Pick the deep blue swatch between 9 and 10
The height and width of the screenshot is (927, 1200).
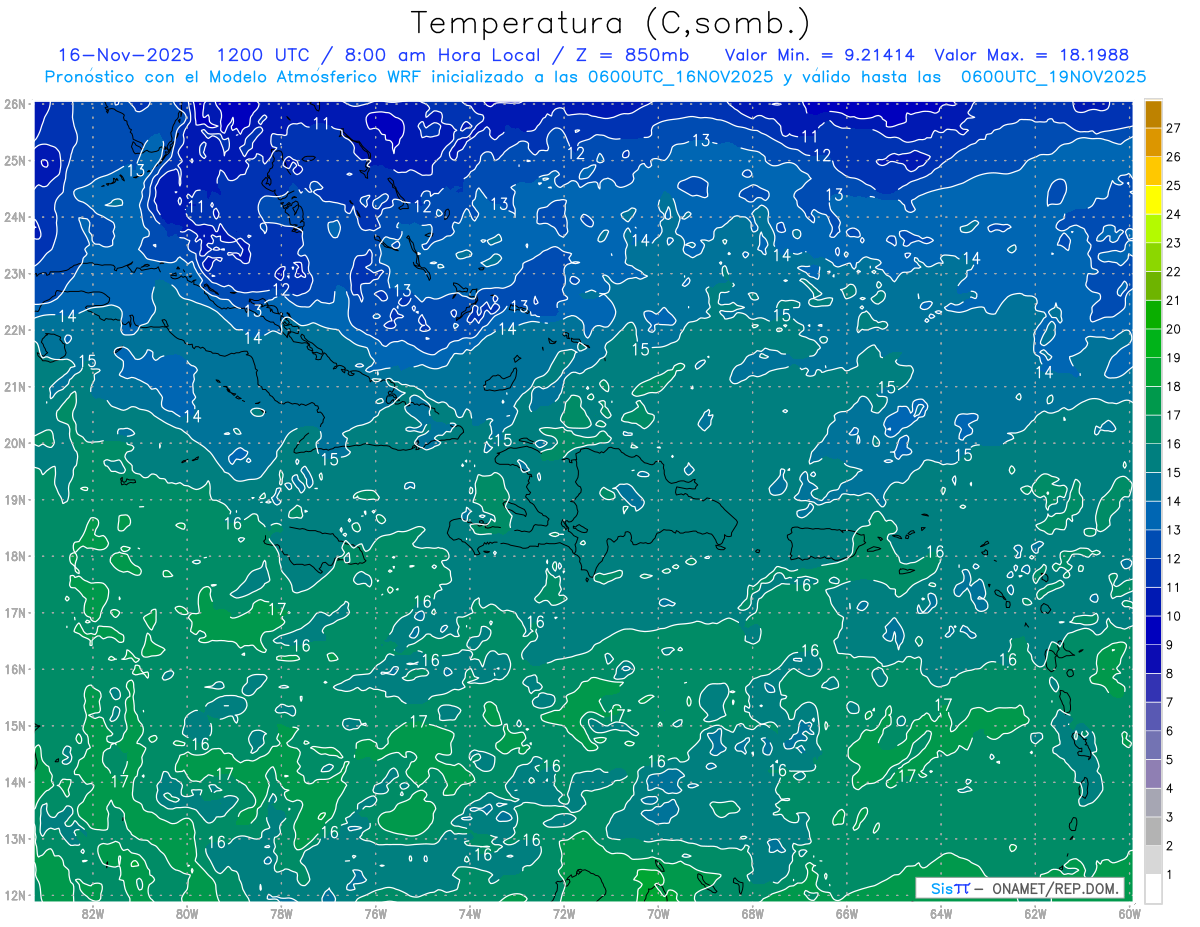pos(1153,631)
